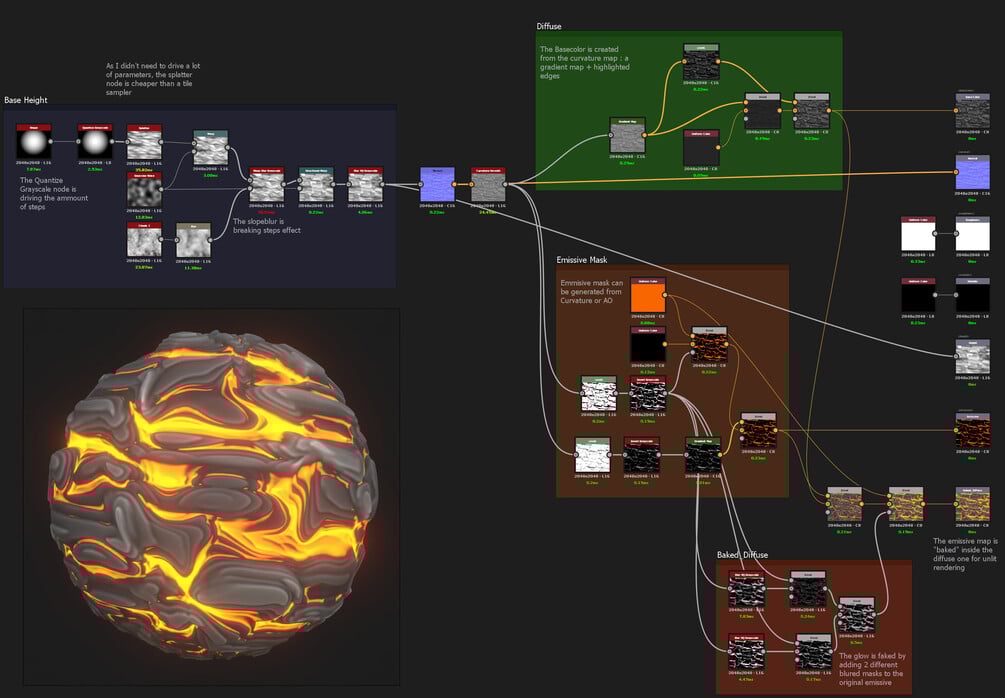
Task: Select the upper Blend node in Baked_Diffuse
Action: [808, 589]
